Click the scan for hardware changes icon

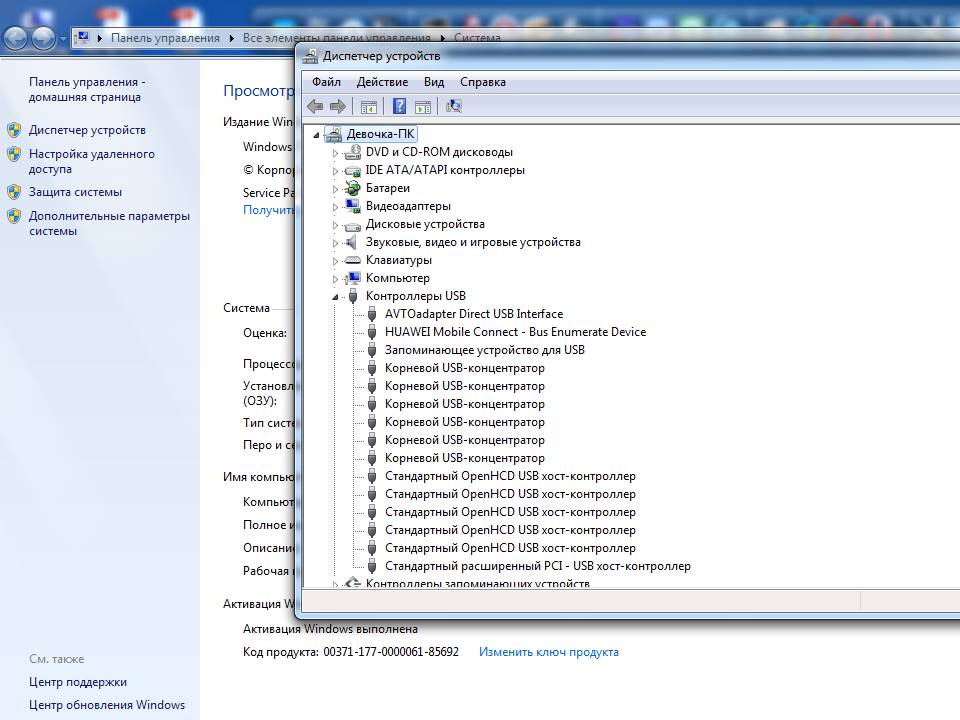pyautogui.click(x=454, y=106)
